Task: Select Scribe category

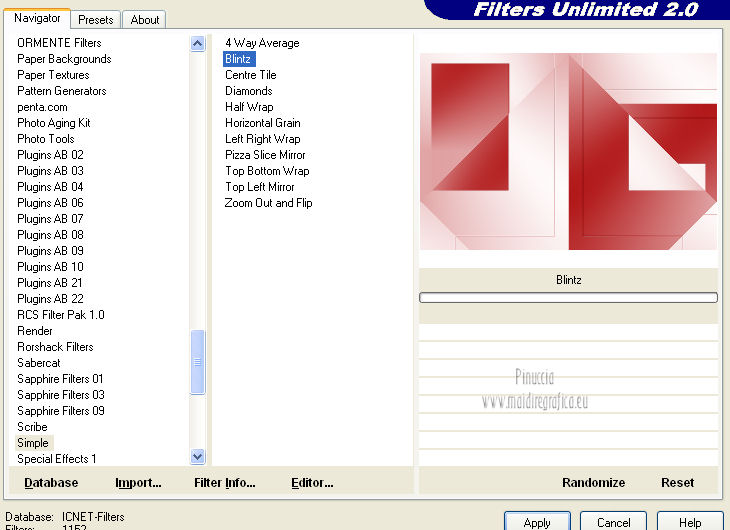Action: (32, 427)
